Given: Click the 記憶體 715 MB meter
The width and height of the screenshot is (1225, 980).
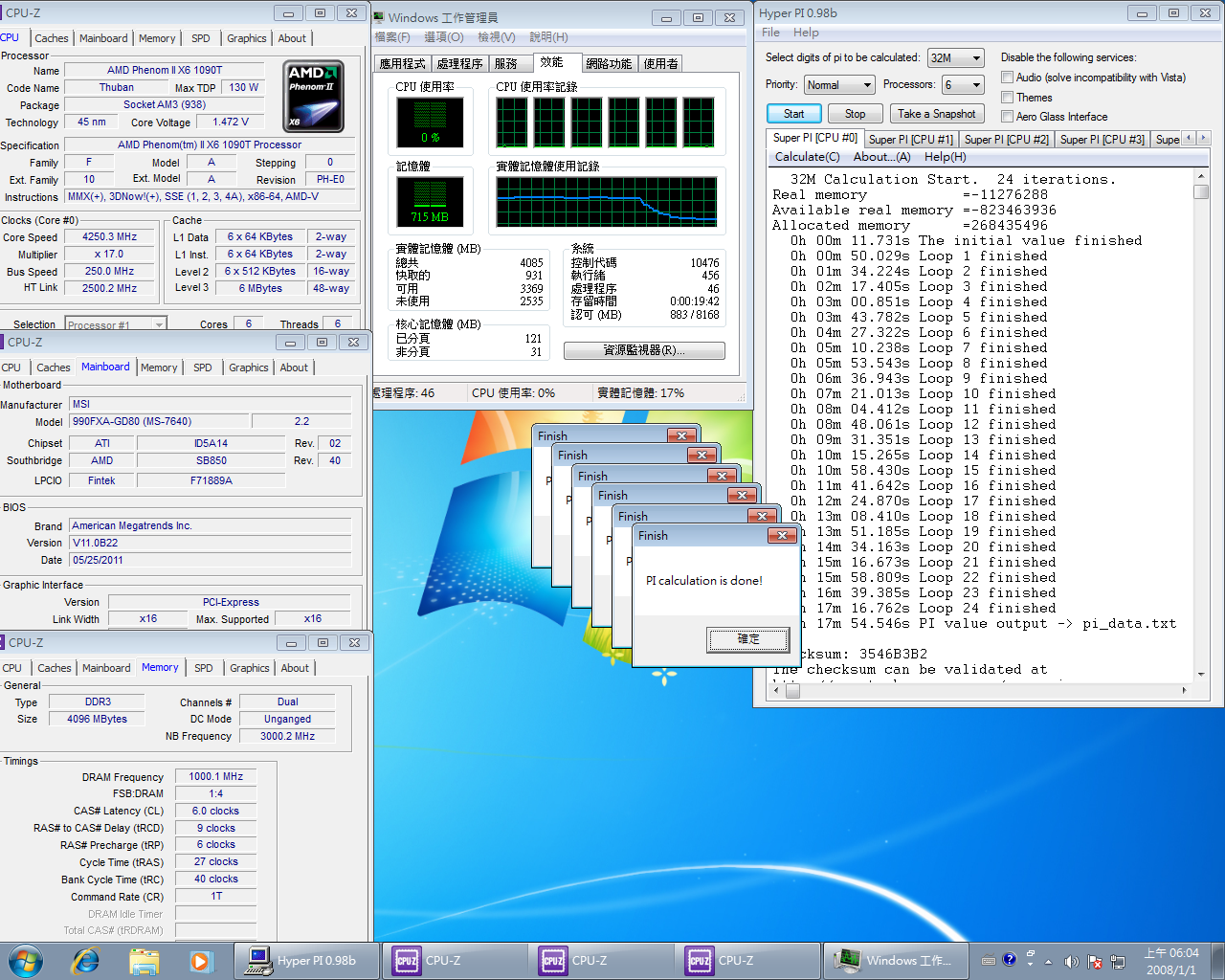Looking at the screenshot, I should coord(431,201).
